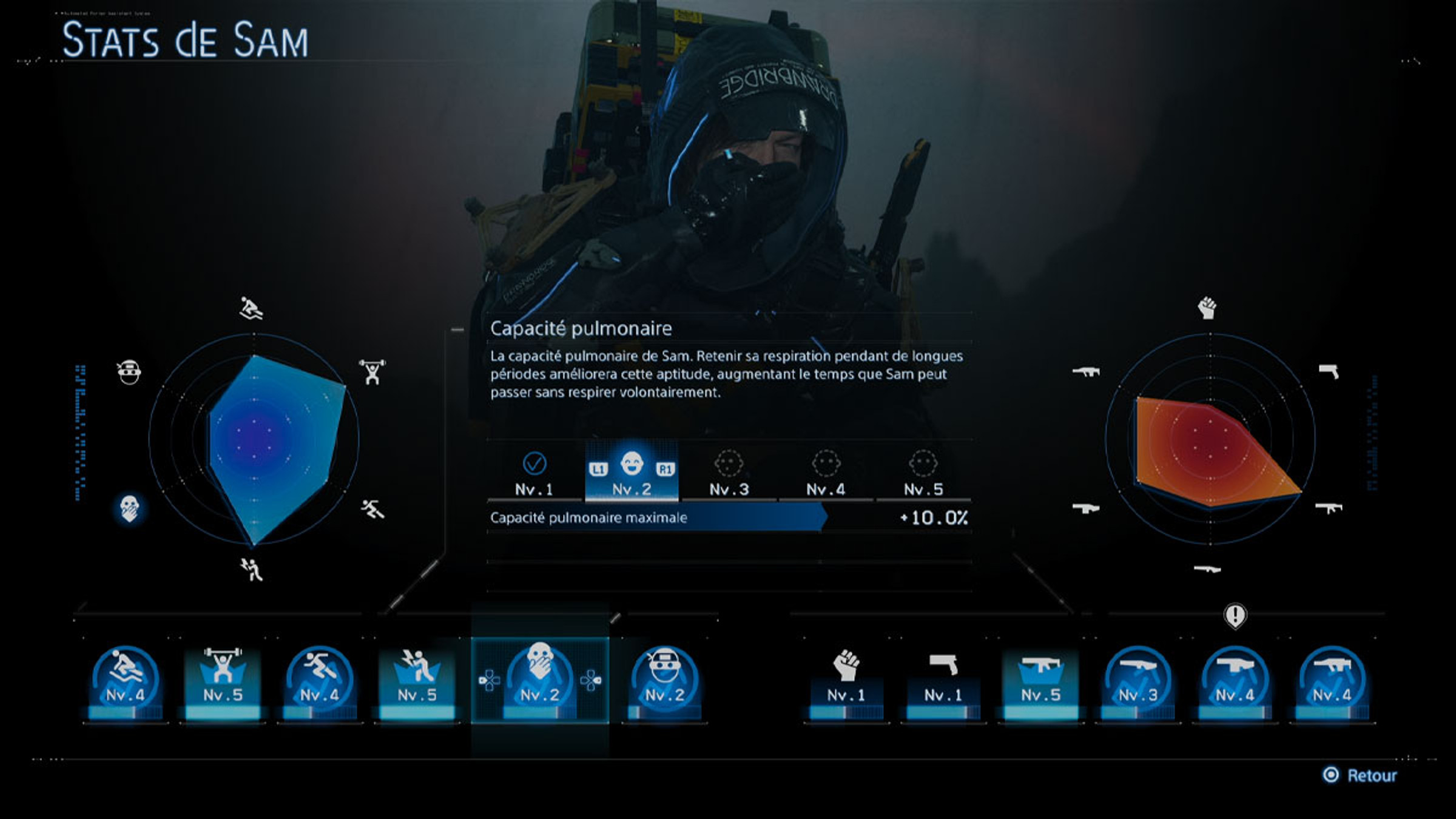Click the L1 button indicator
1456x819 pixels.
(x=598, y=469)
